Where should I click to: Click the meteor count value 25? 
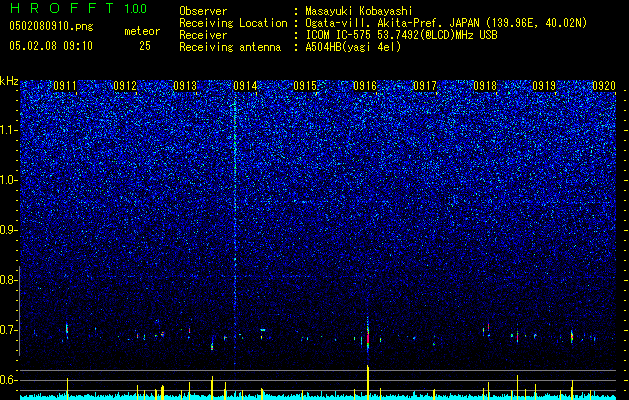[145, 46]
